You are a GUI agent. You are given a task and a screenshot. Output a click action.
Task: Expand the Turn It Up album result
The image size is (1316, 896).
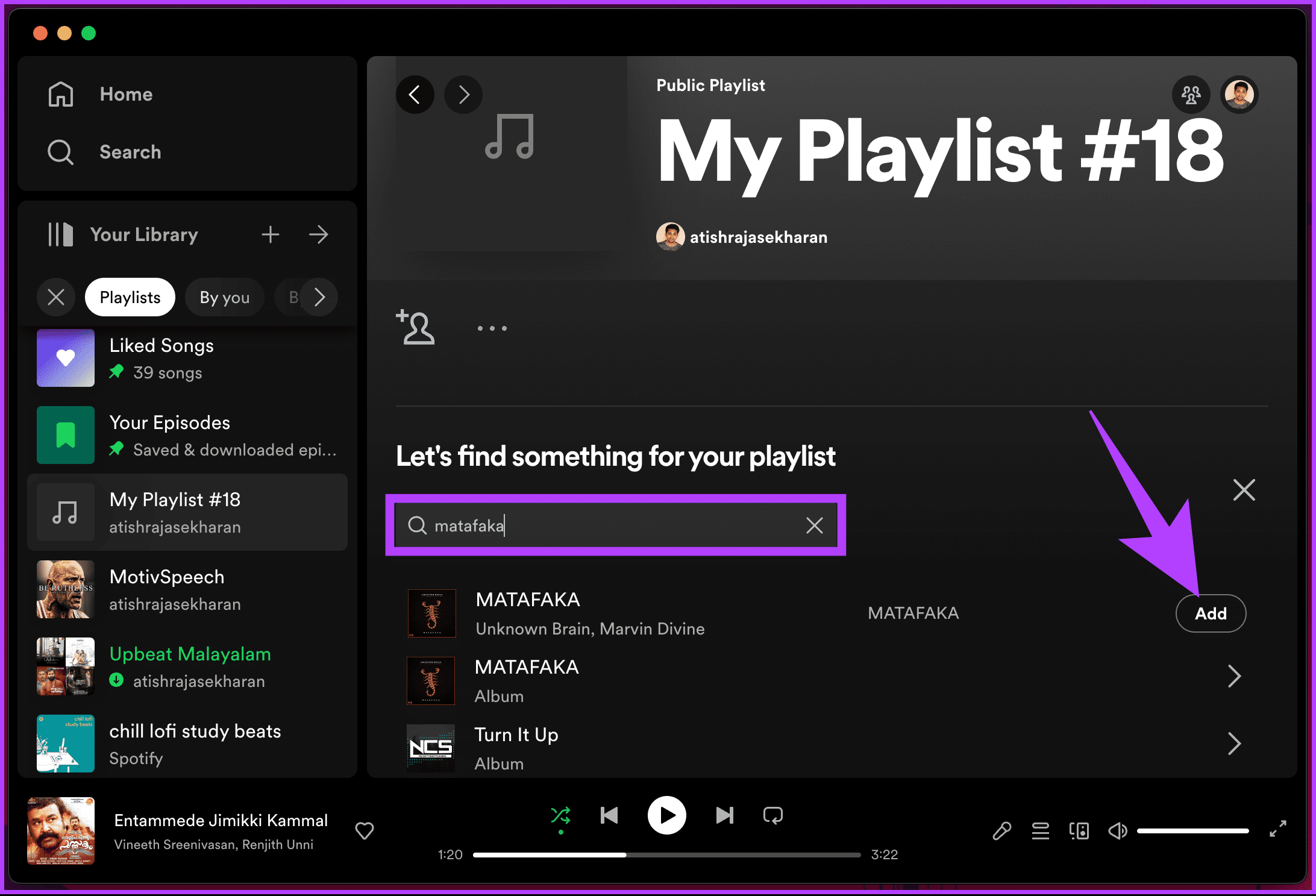(x=1234, y=744)
